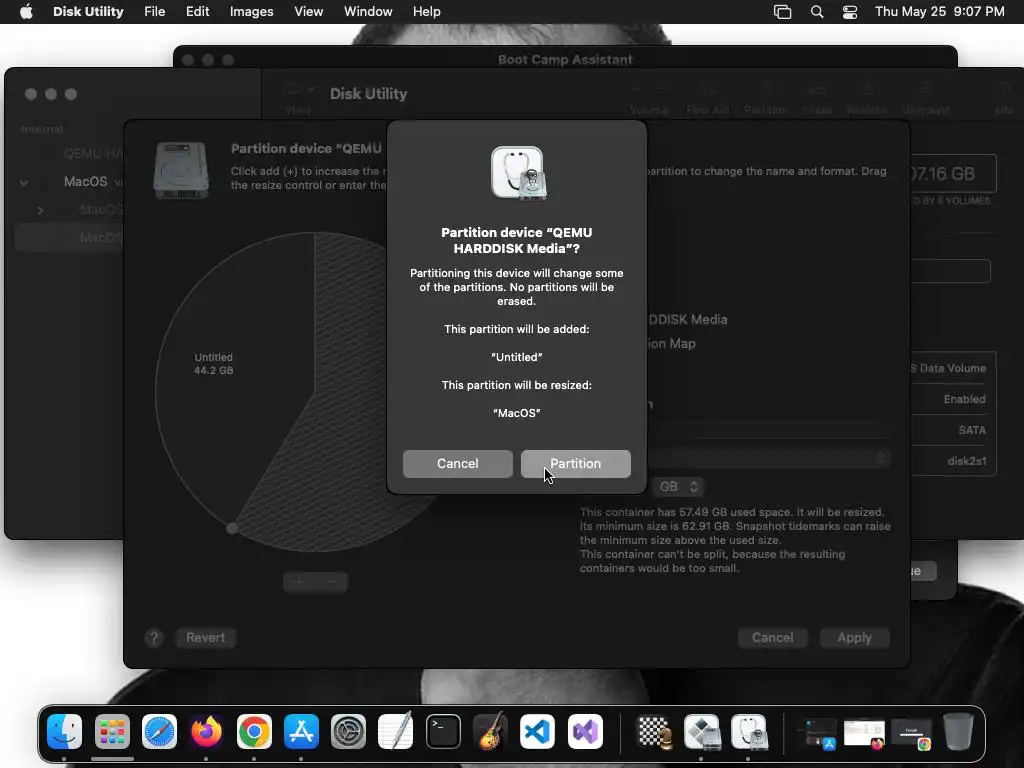Click the Disk Utility icon in the Dock
The image size is (1024, 768).
tap(749, 731)
